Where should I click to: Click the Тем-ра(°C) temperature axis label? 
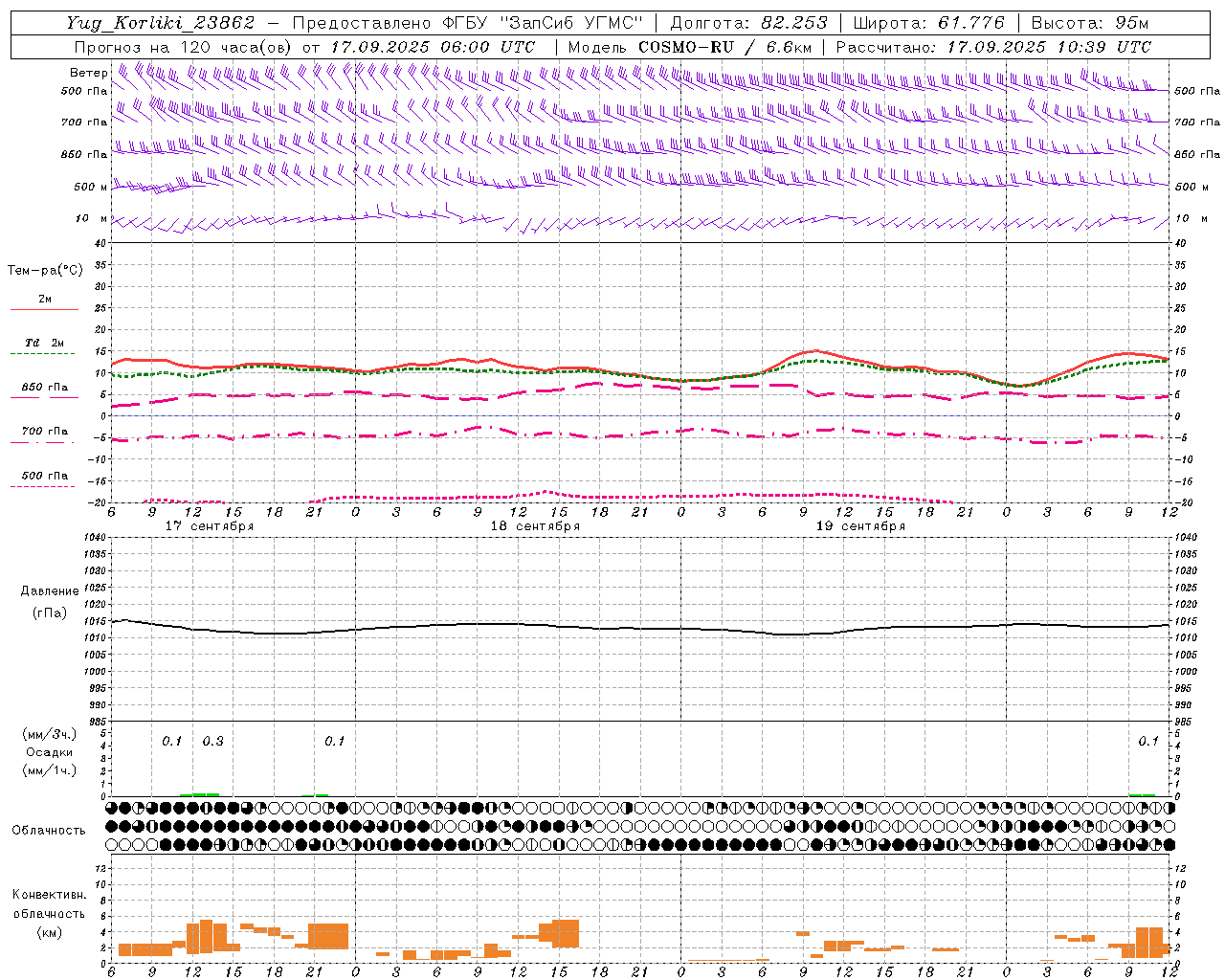click(45, 270)
